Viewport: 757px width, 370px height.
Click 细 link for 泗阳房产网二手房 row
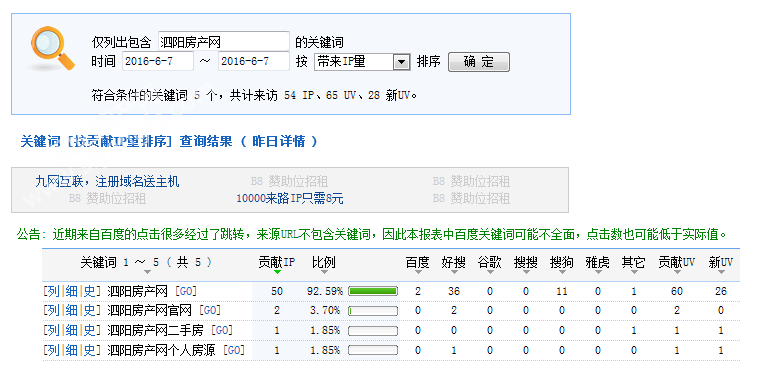tap(71, 330)
